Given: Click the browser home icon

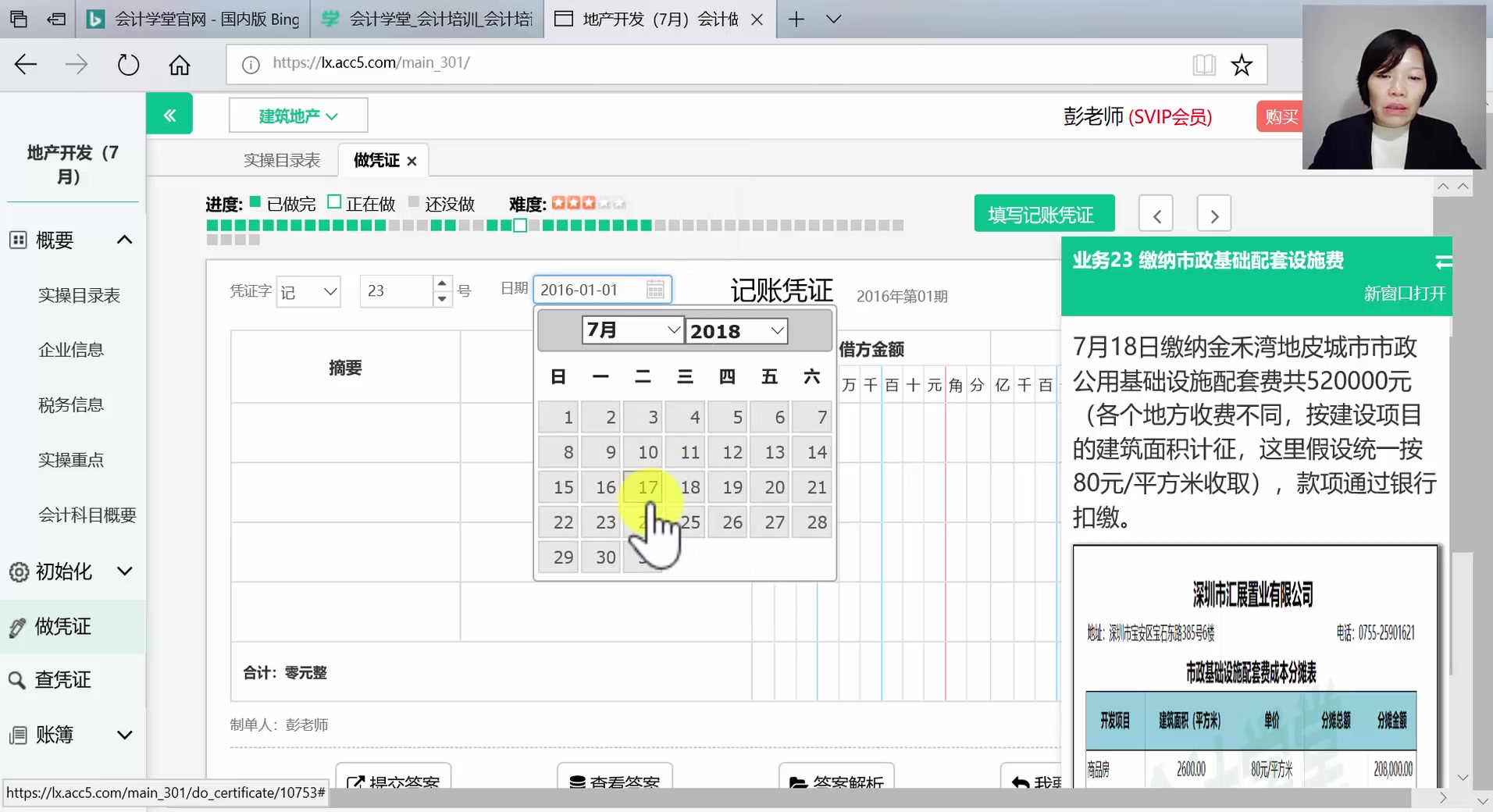Looking at the screenshot, I should pyautogui.click(x=179, y=64).
